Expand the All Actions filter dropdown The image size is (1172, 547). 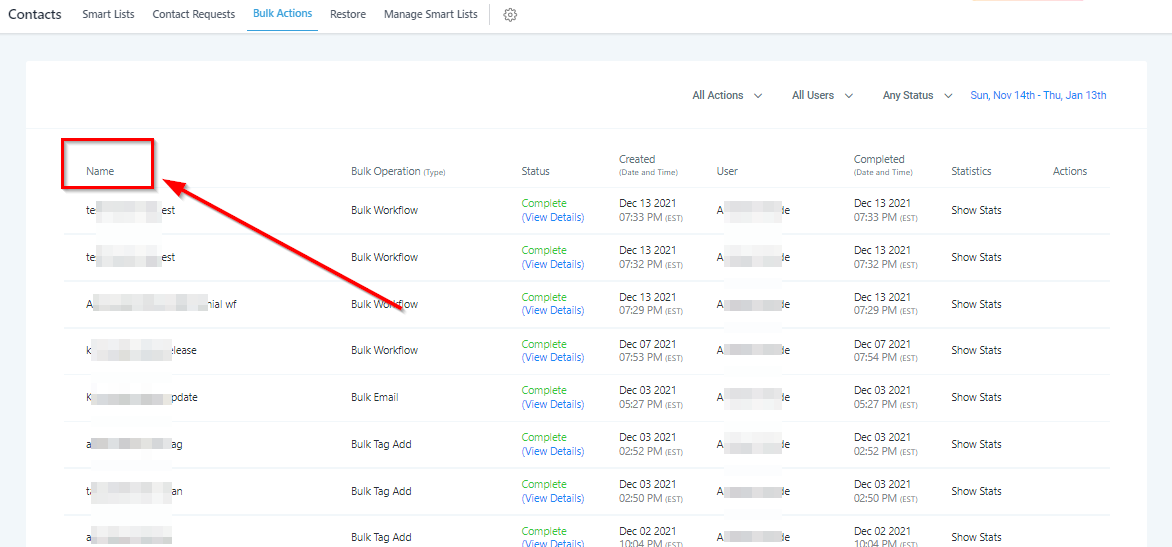(727, 96)
